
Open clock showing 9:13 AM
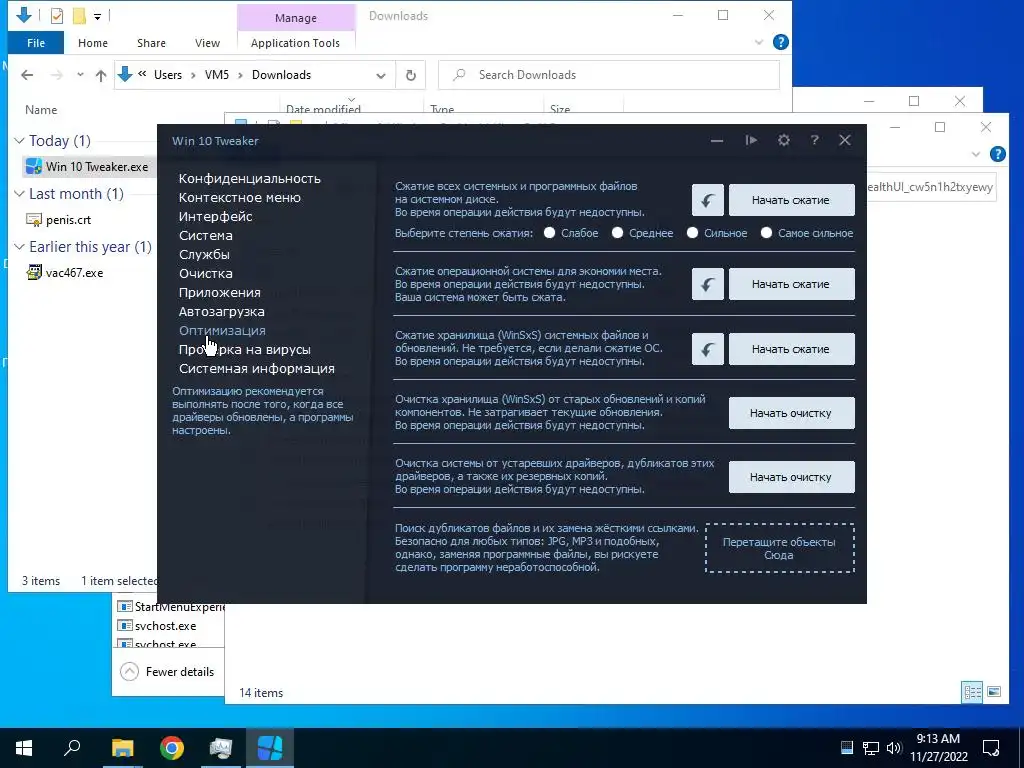tap(938, 748)
